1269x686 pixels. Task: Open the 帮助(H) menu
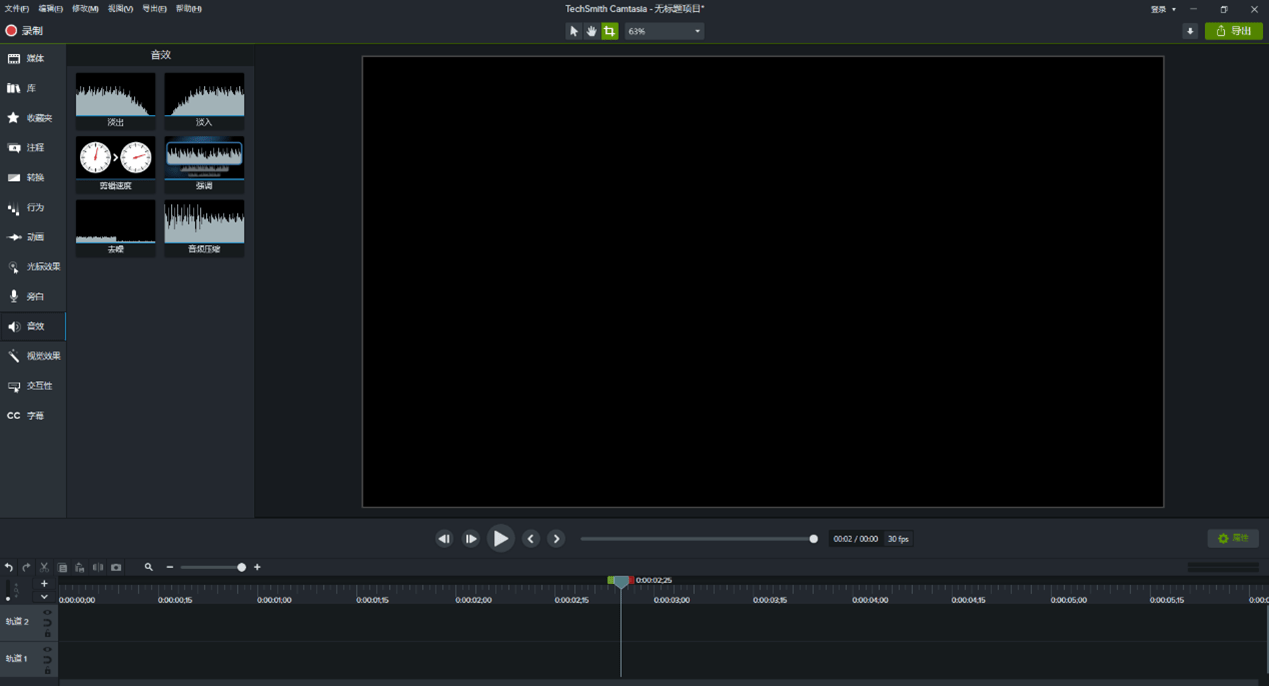pos(189,9)
